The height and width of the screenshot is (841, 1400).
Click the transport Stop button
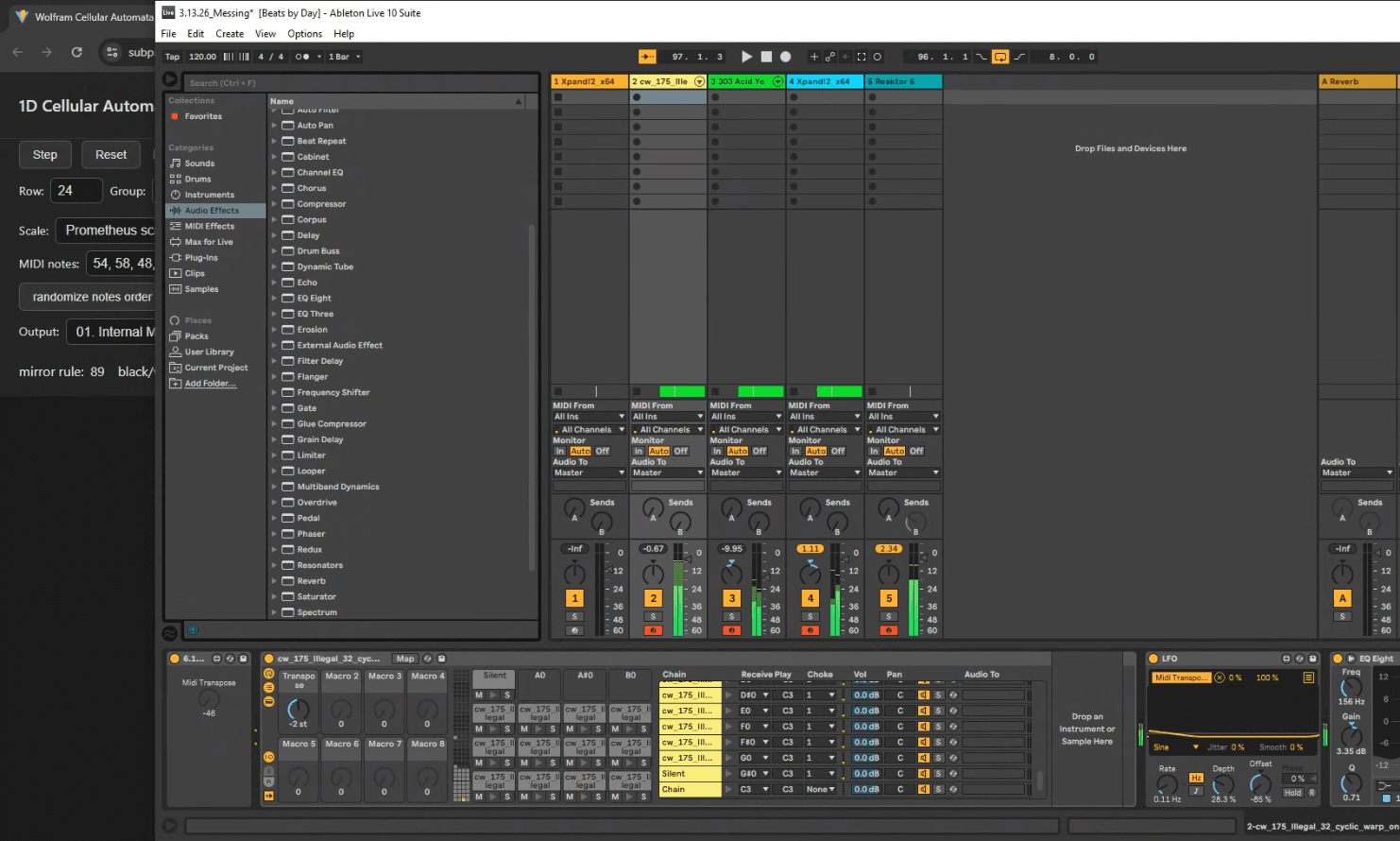[766, 57]
